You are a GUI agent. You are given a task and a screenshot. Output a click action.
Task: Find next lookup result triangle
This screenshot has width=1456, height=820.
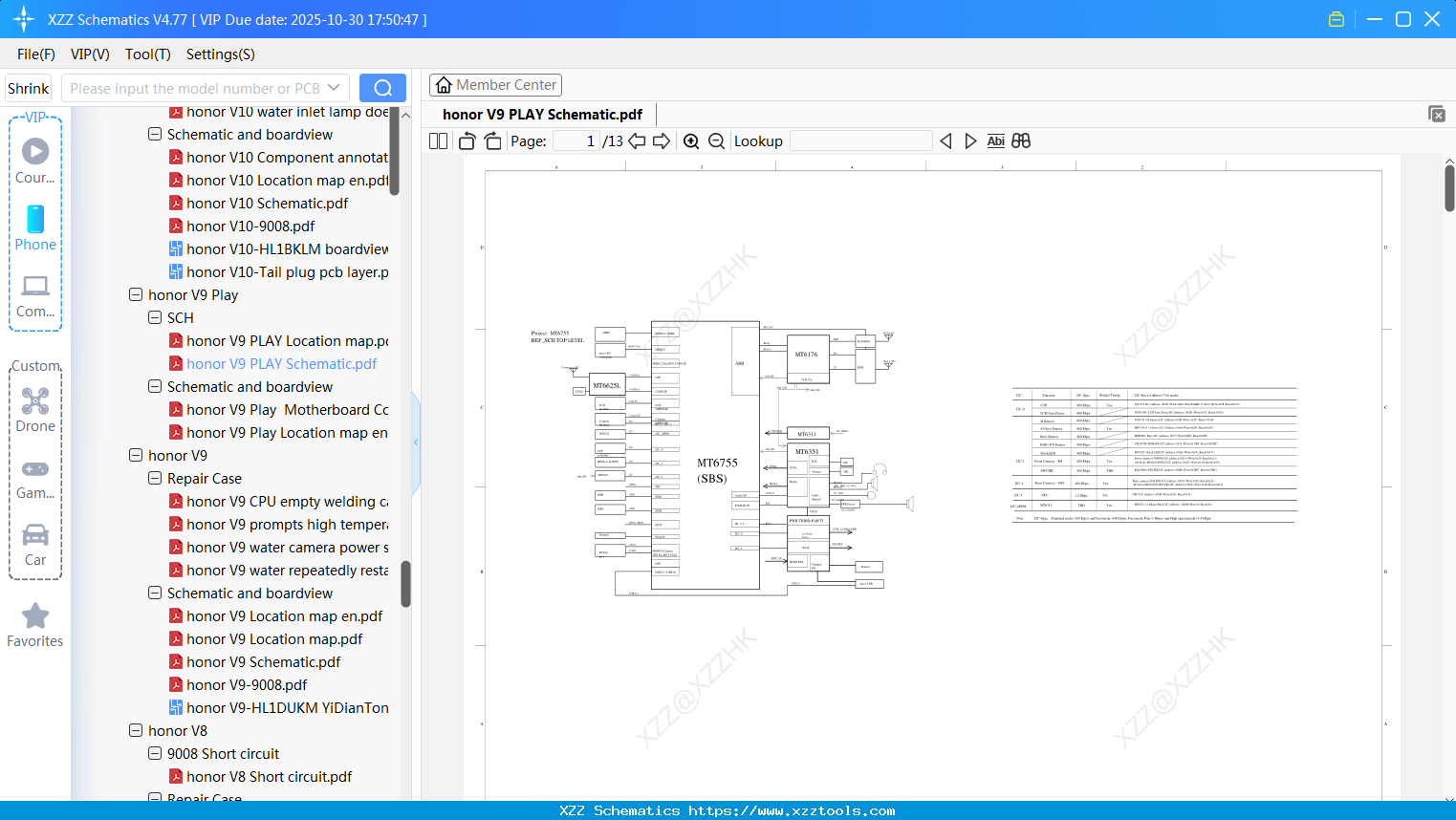point(970,141)
